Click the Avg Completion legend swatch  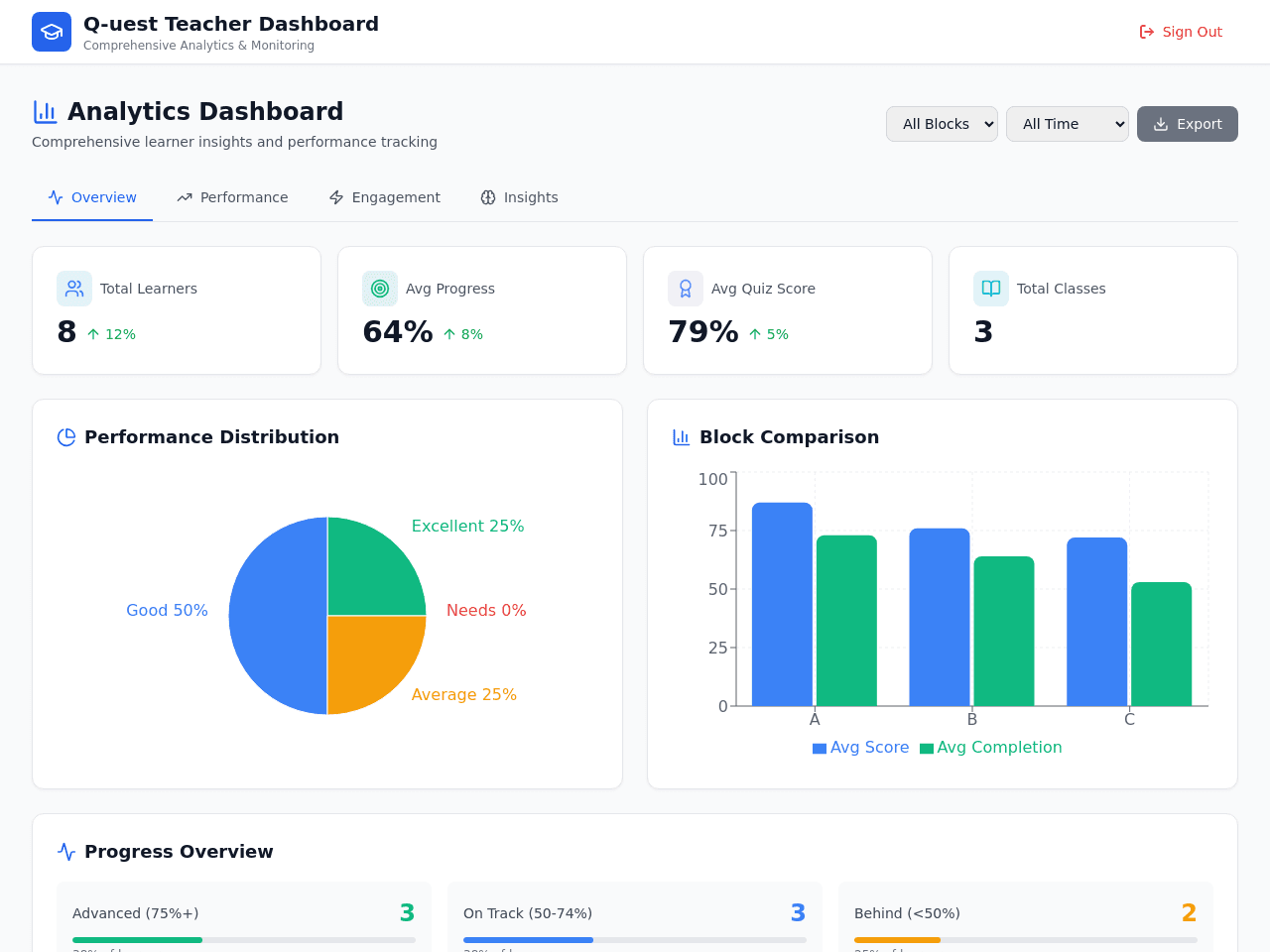pos(927,749)
